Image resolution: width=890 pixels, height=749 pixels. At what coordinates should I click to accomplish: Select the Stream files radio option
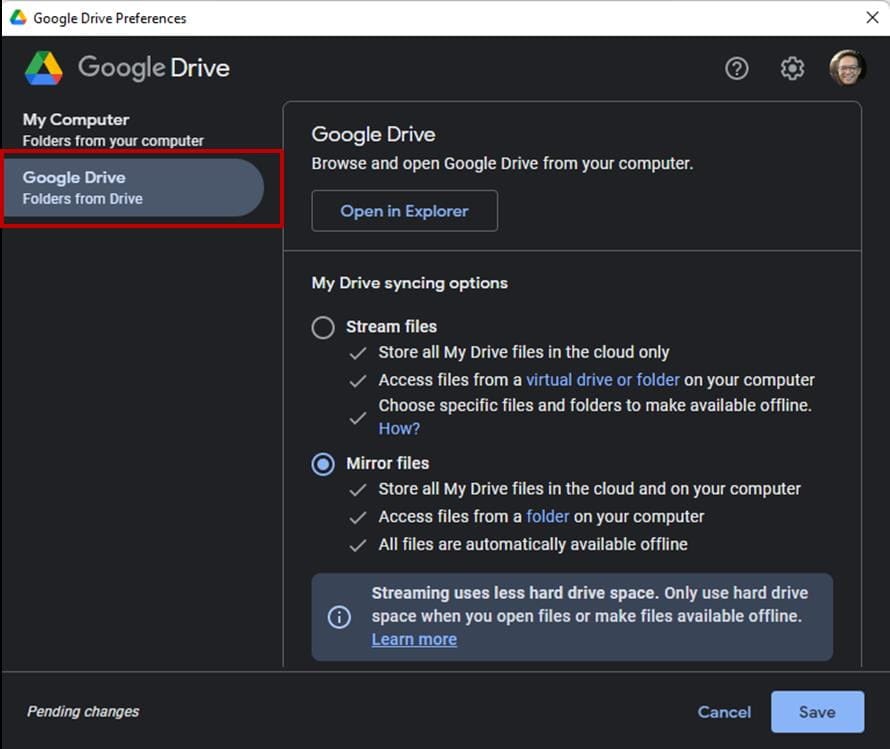(323, 327)
